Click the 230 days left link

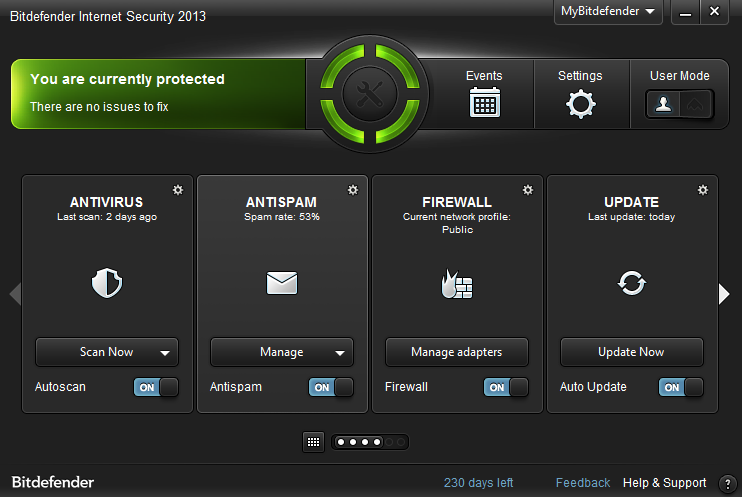478,483
